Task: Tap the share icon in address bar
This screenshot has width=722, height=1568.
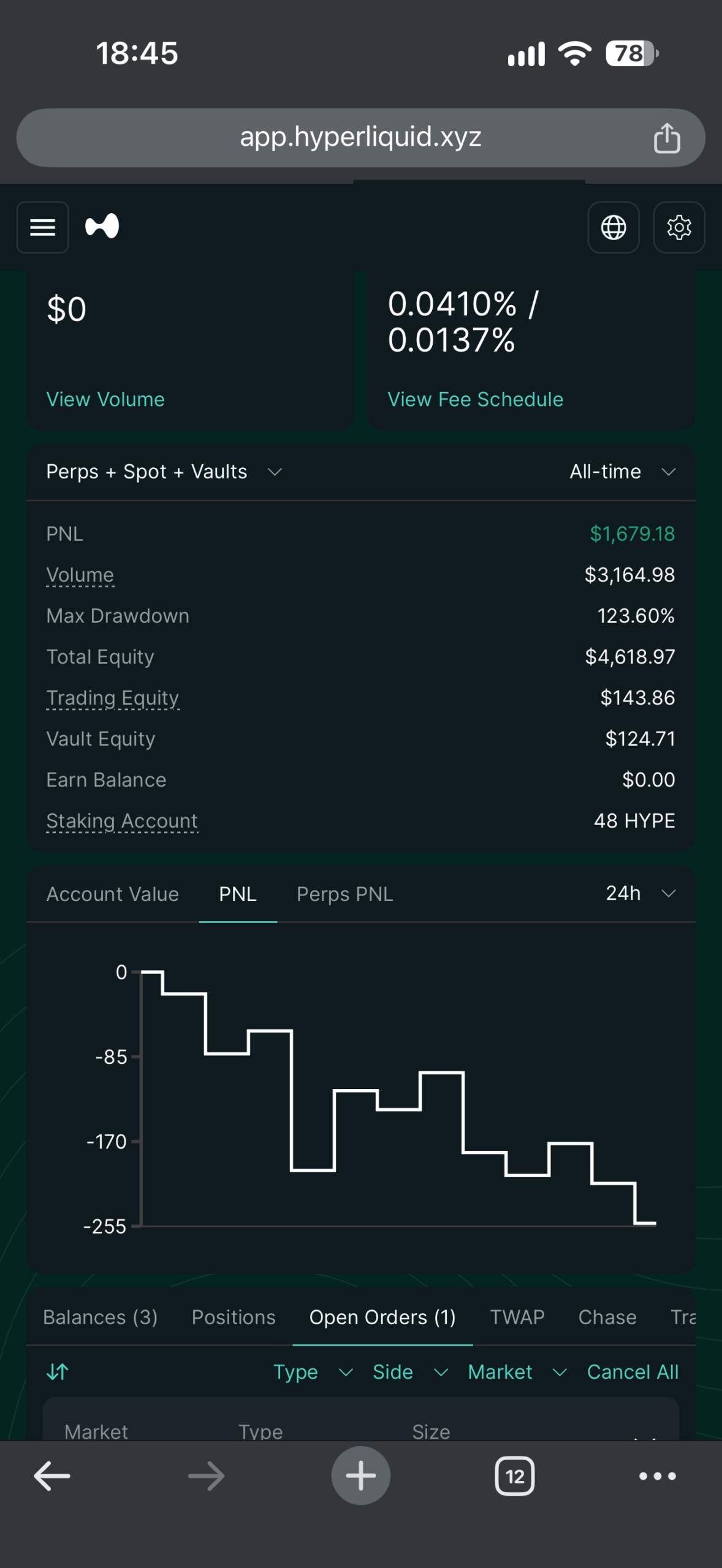Action: pyautogui.click(x=667, y=138)
